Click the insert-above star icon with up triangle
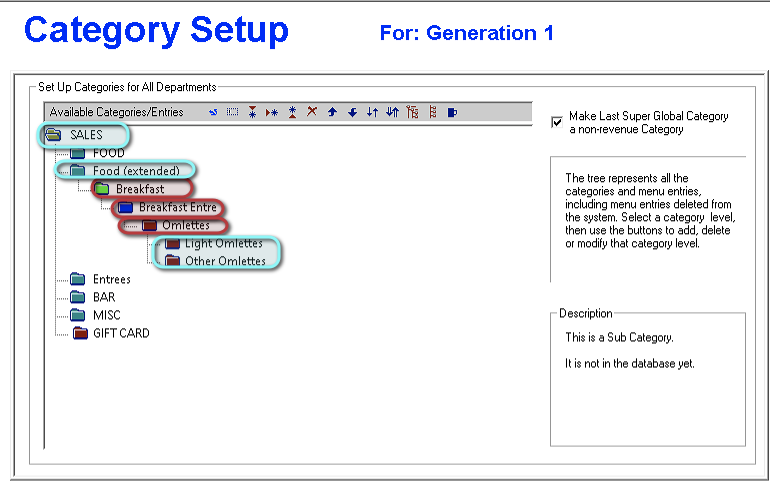 click(x=292, y=112)
